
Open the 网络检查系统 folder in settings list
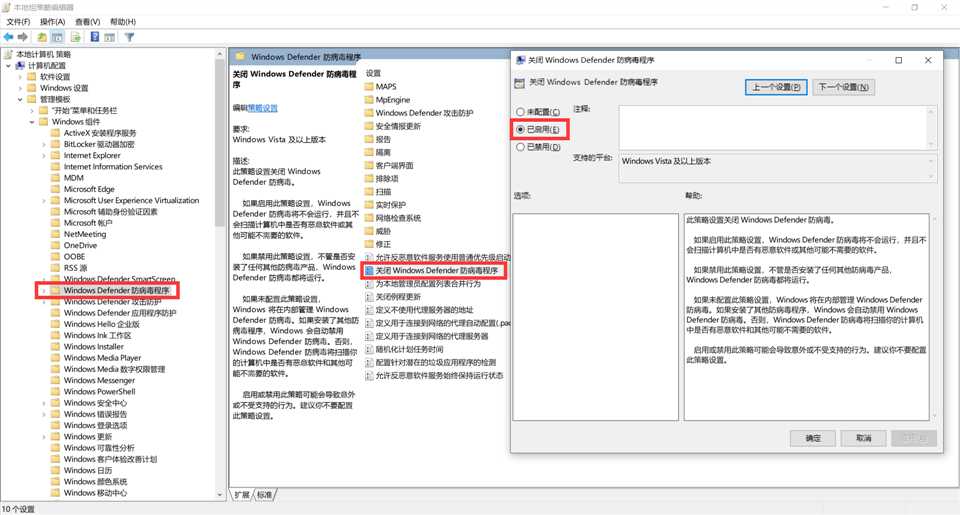click(x=398, y=218)
